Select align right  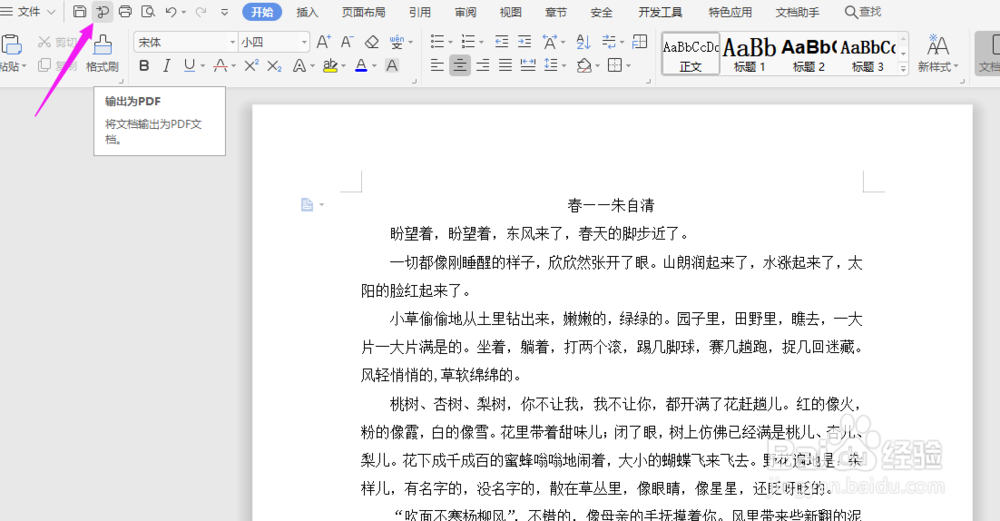pos(483,65)
